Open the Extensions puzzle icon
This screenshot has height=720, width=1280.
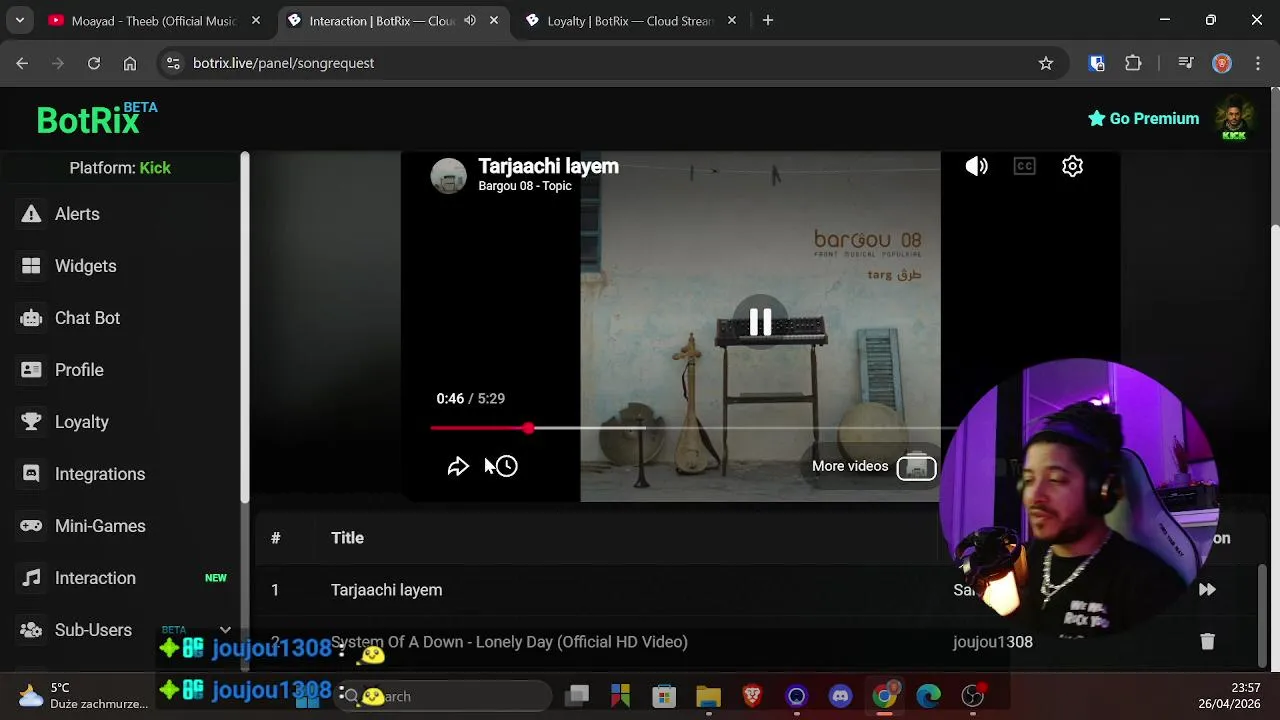pyautogui.click(x=1133, y=63)
